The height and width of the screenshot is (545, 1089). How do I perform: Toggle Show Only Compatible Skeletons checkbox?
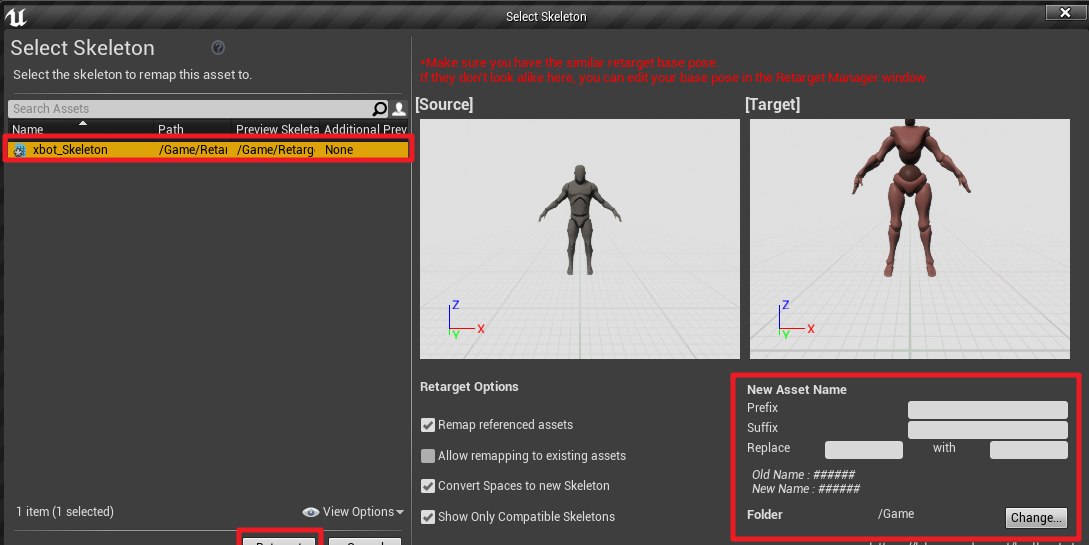pos(428,517)
